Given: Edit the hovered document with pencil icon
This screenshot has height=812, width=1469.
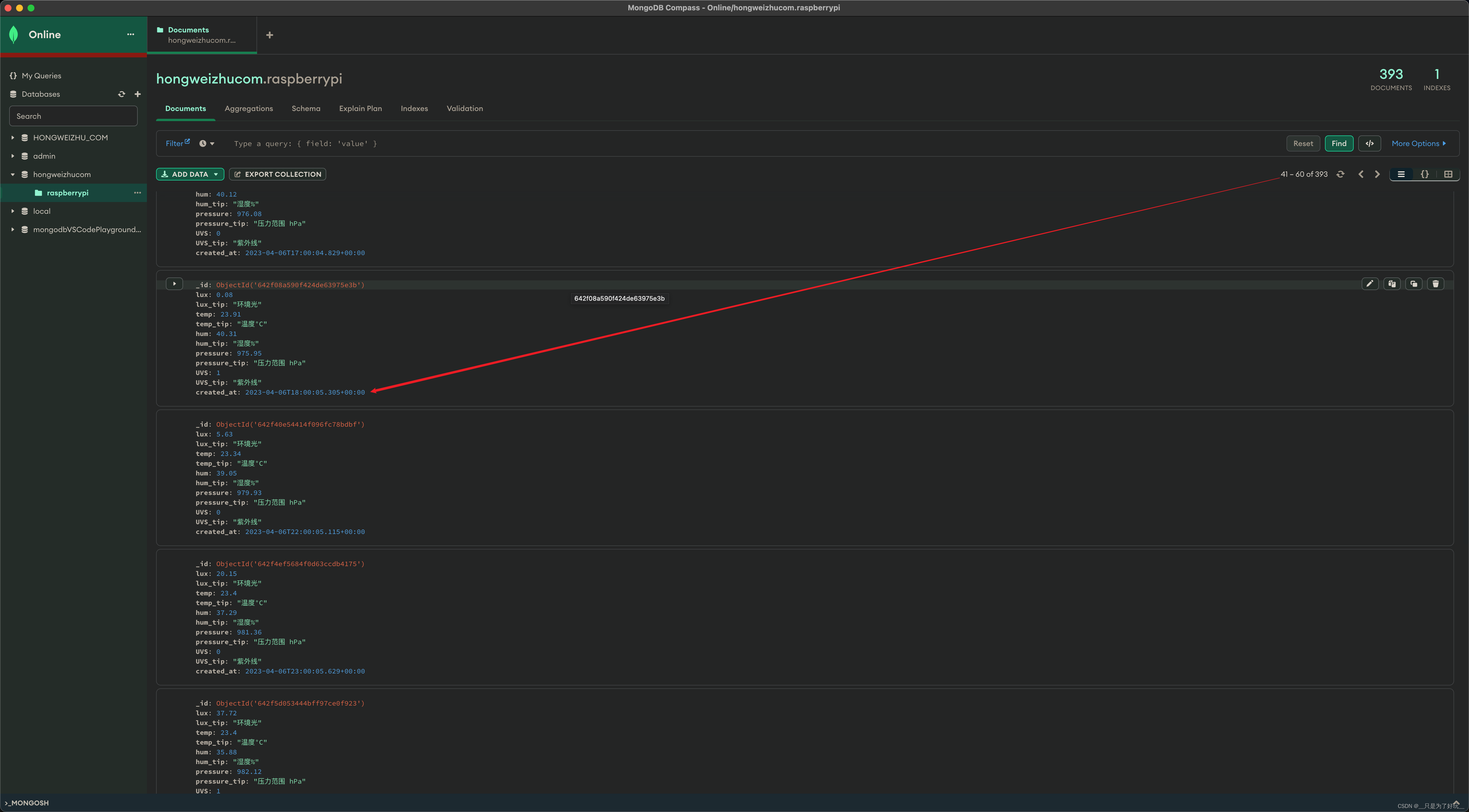Looking at the screenshot, I should (x=1370, y=284).
